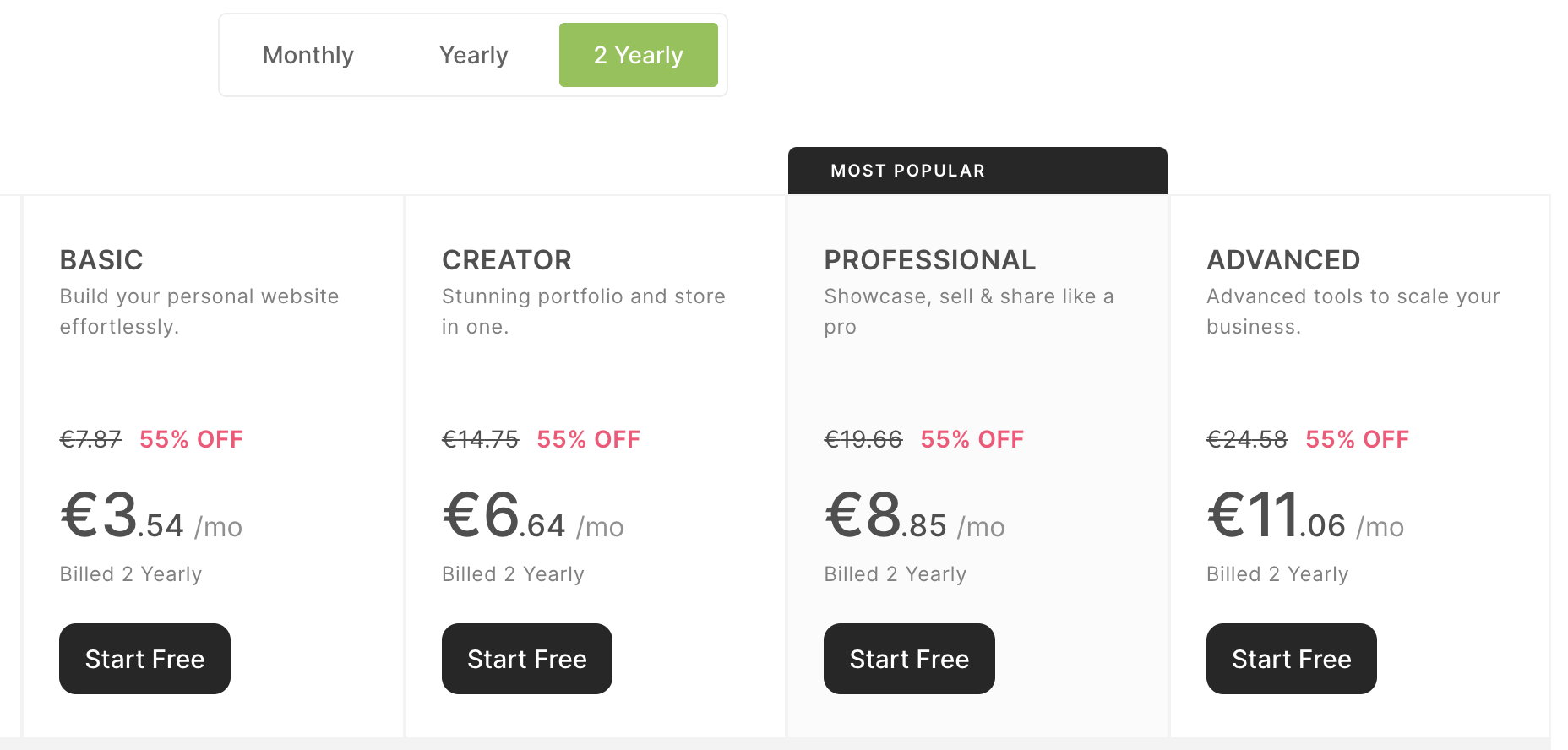Click the crossed-out €19.66 price
The width and height of the screenshot is (1568, 750).
(x=863, y=439)
